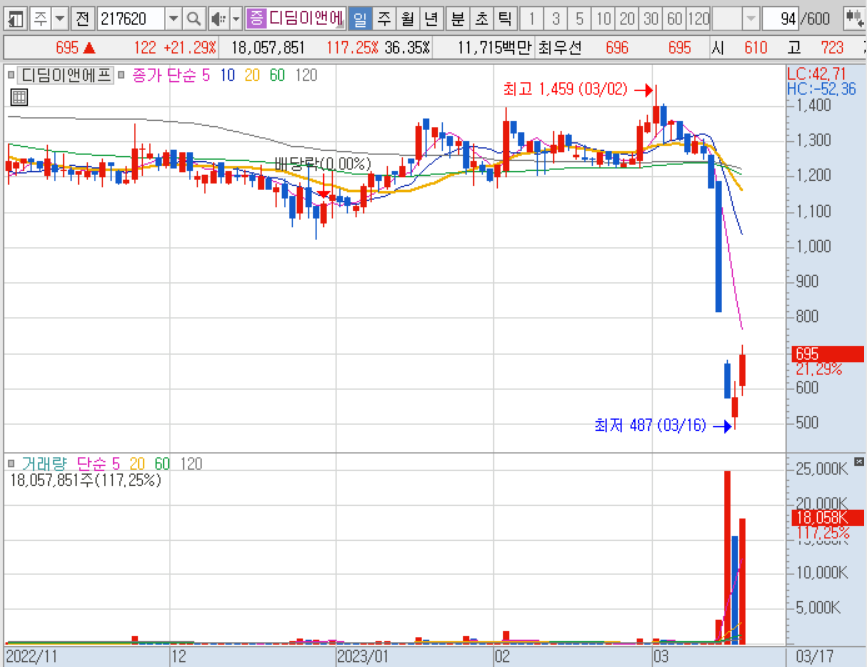Click price chart moving average period 20

(x=252, y=75)
